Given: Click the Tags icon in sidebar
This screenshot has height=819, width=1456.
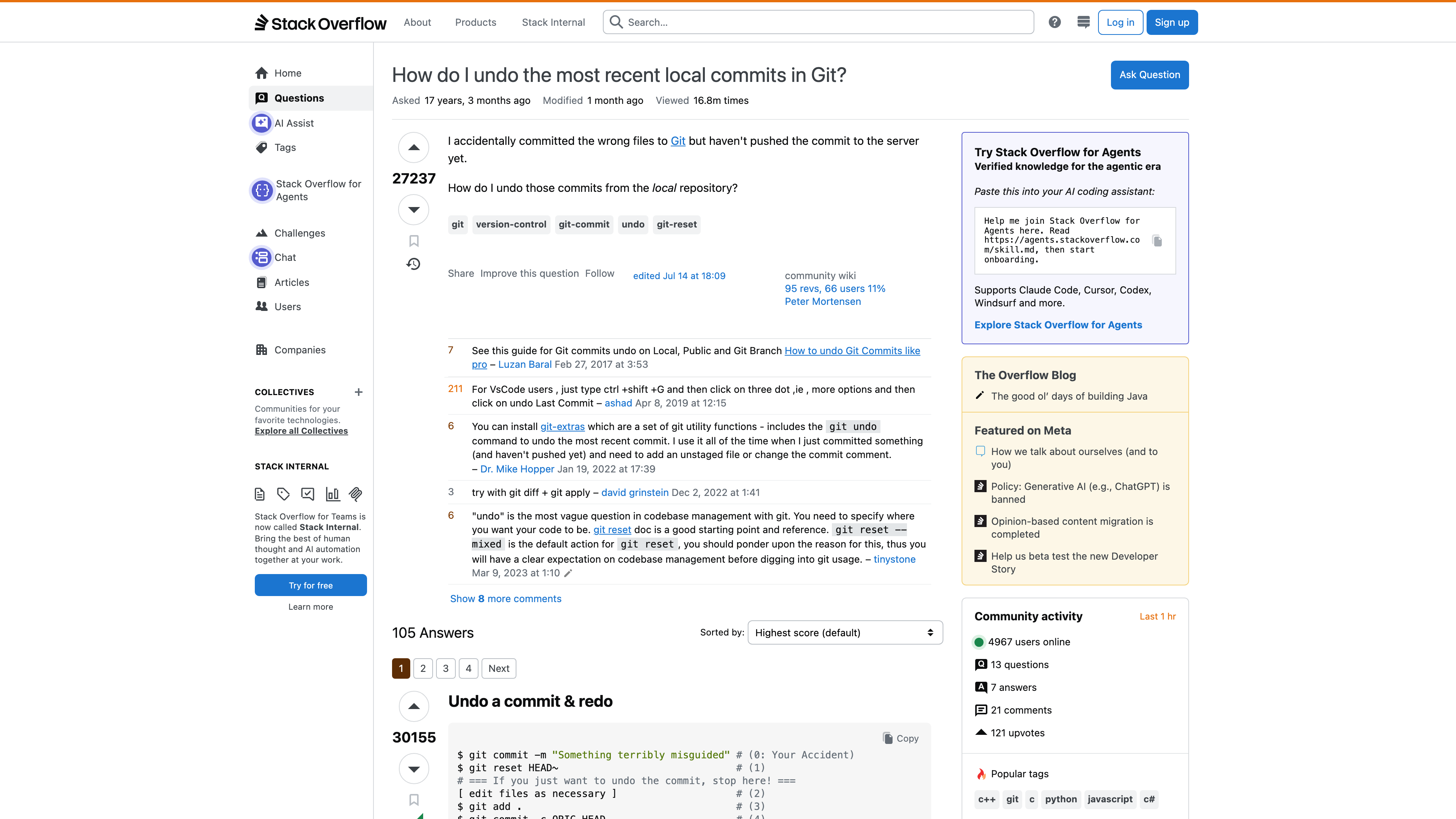Looking at the screenshot, I should coord(261,147).
